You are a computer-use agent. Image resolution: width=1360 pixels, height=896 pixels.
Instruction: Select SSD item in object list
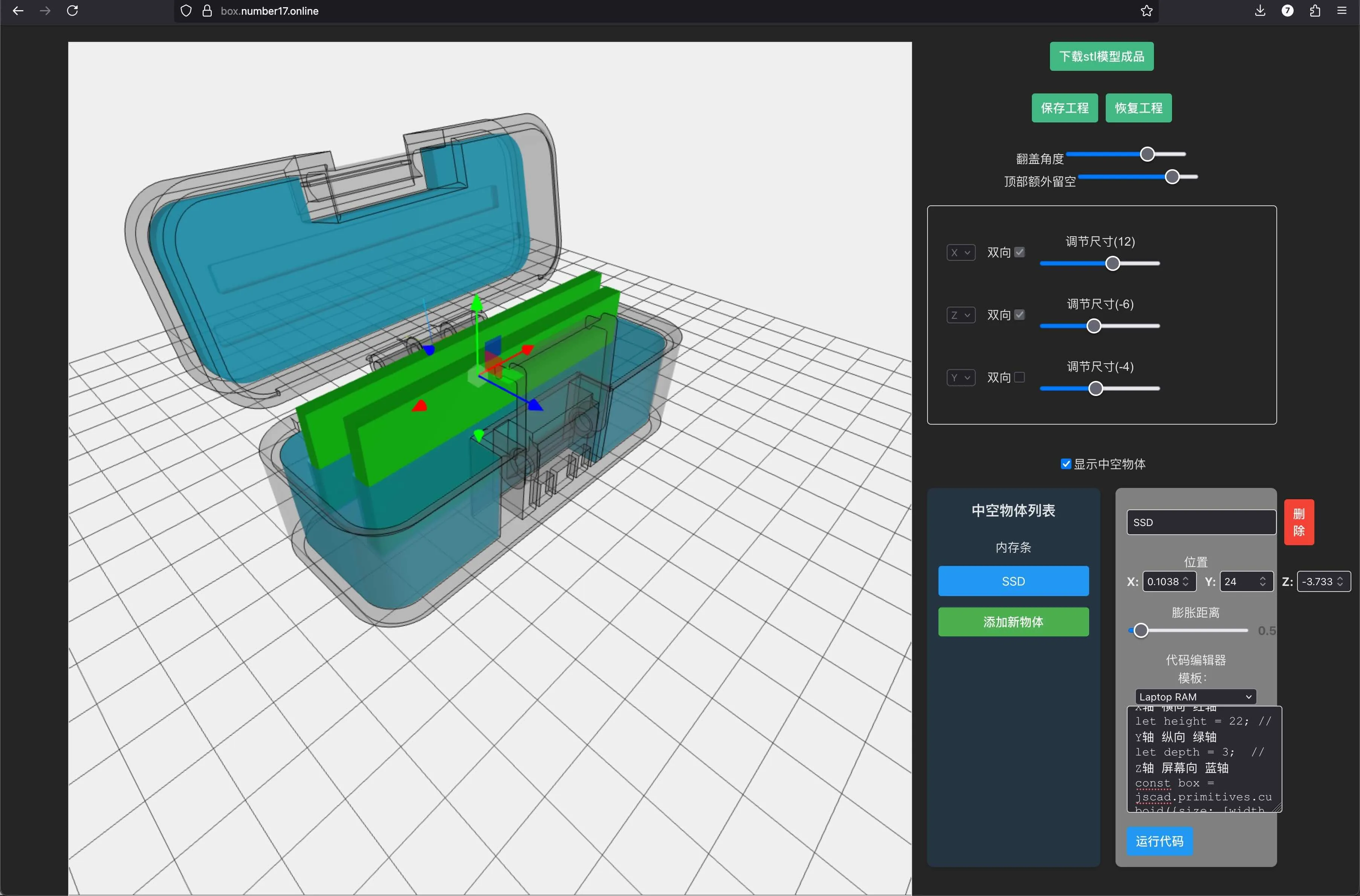(1013, 581)
